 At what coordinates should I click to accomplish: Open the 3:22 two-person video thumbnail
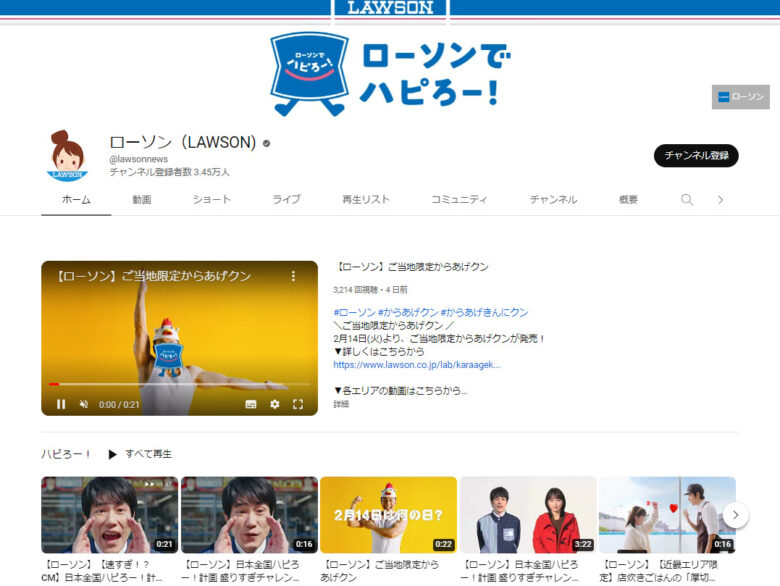coord(528,515)
